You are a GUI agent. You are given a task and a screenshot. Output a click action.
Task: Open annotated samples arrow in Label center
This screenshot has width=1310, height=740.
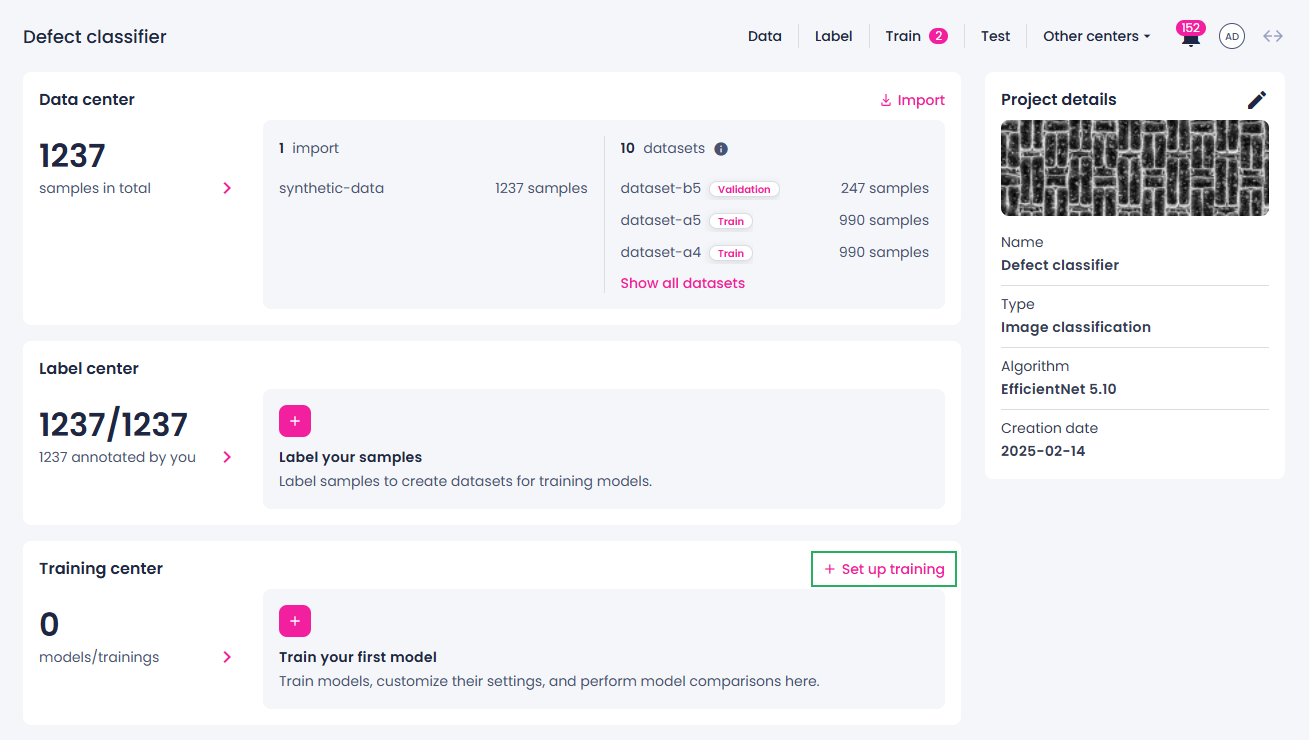point(227,457)
